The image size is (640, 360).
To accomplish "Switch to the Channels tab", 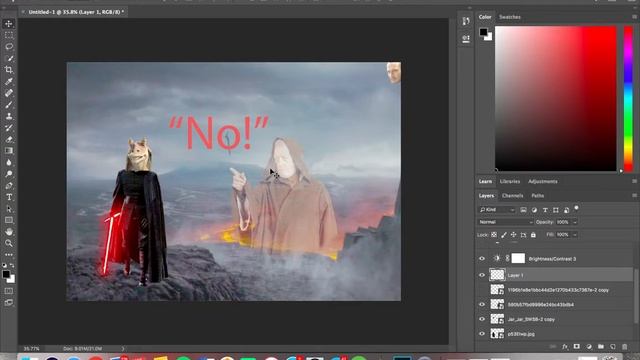I will 512,196.
